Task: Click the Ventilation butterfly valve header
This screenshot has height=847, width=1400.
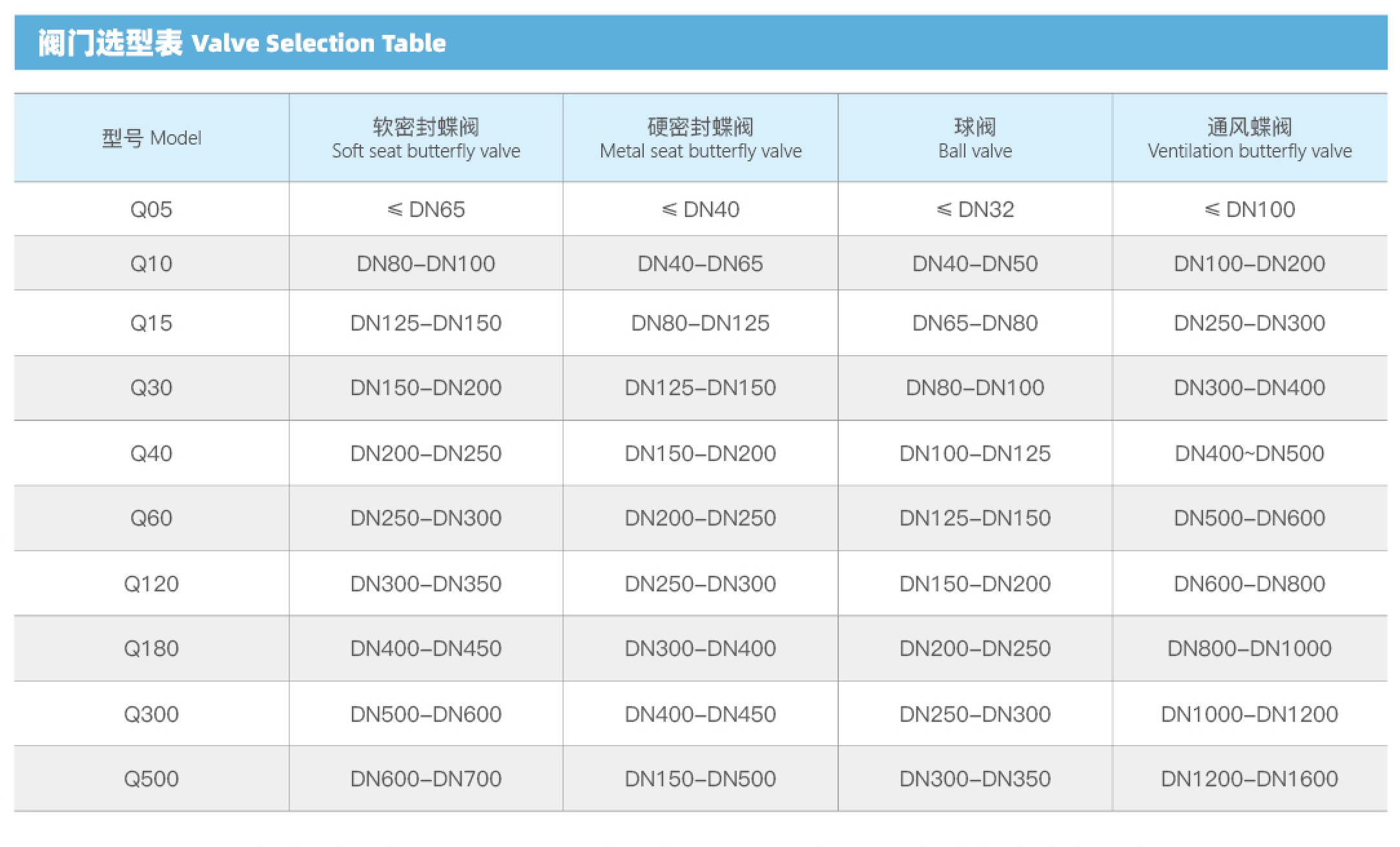Action: pos(1250,138)
